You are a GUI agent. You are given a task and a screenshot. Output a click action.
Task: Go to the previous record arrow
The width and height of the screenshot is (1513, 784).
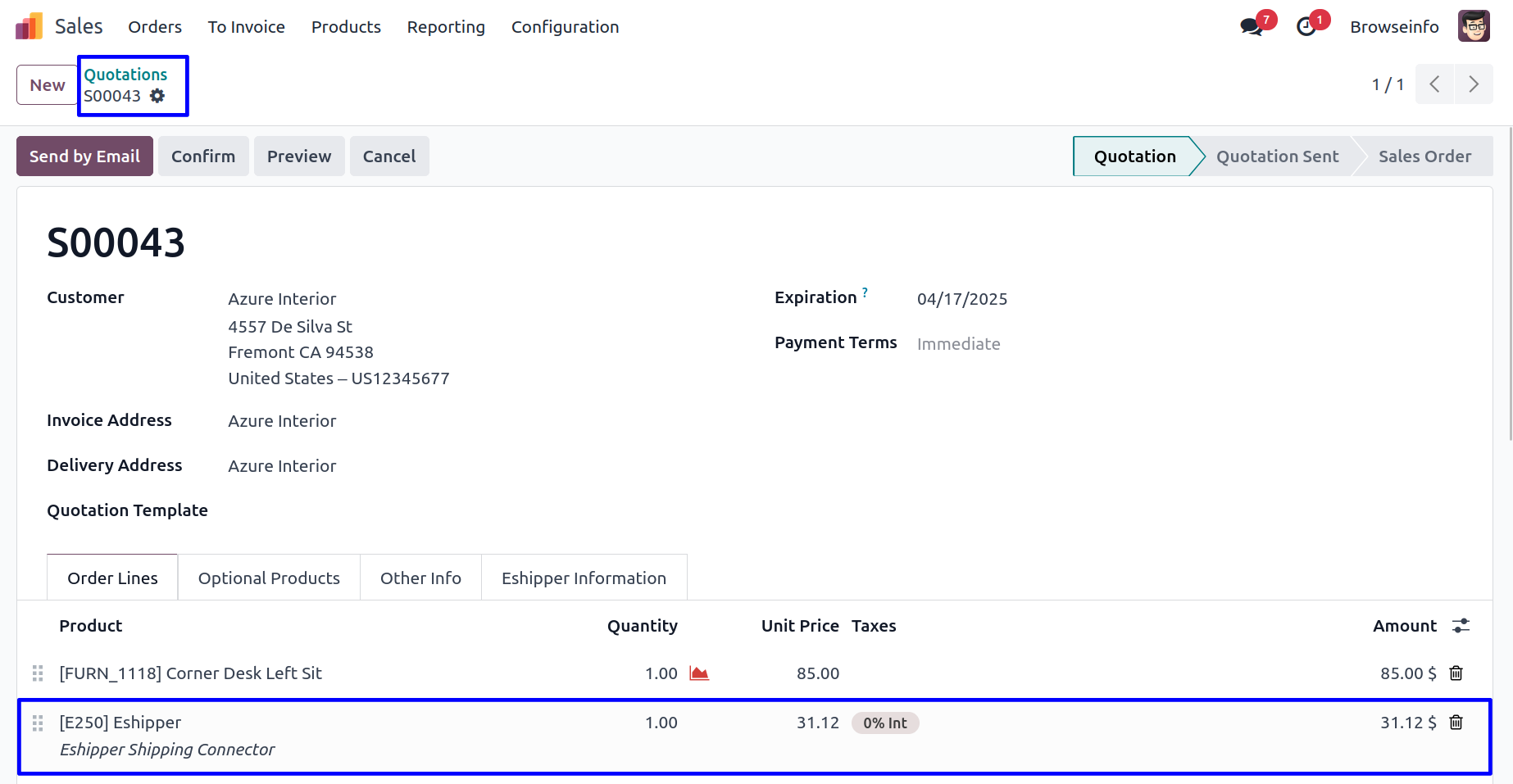[1434, 84]
